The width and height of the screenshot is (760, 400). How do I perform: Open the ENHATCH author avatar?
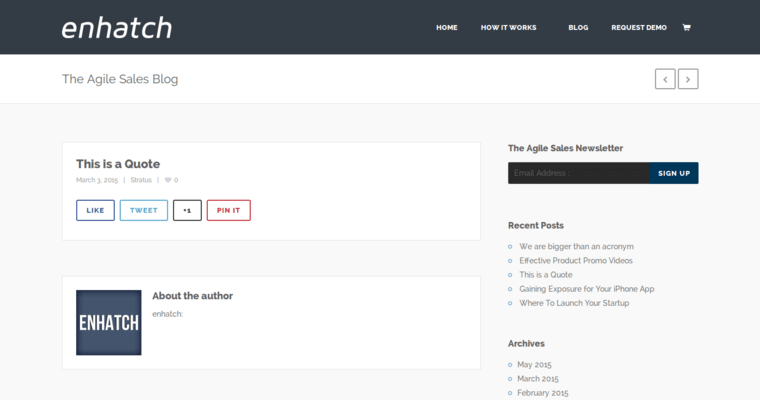coord(108,322)
